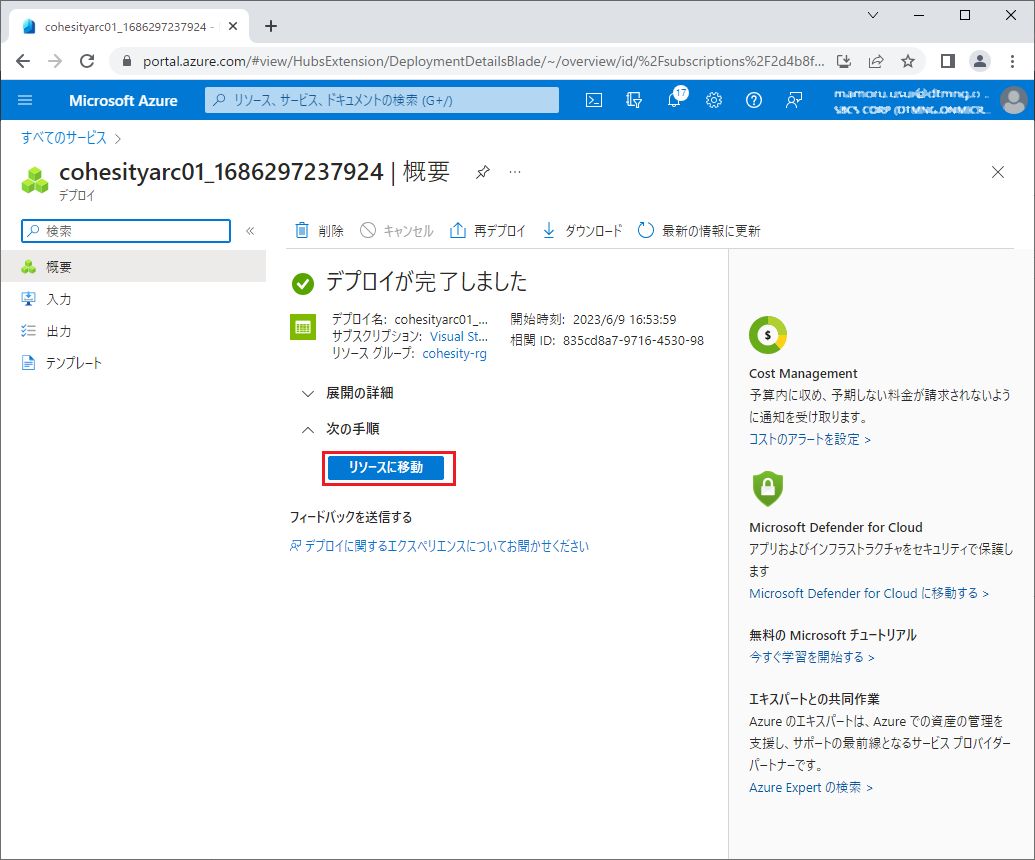Click the correlation ID value 835cd8a7-9716-4530-98
The image size is (1035, 860).
coord(633,341)
